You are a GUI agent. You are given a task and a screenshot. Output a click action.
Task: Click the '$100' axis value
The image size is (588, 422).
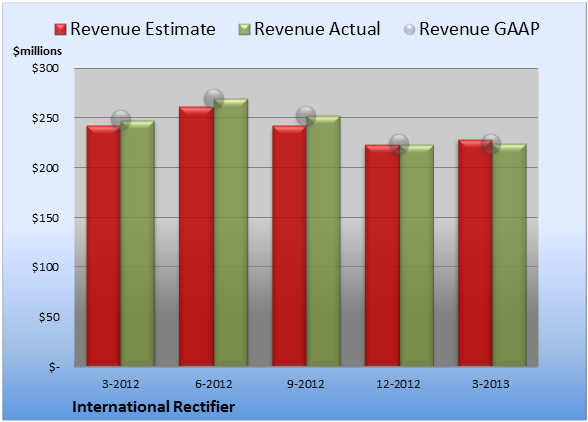(45, 267)
